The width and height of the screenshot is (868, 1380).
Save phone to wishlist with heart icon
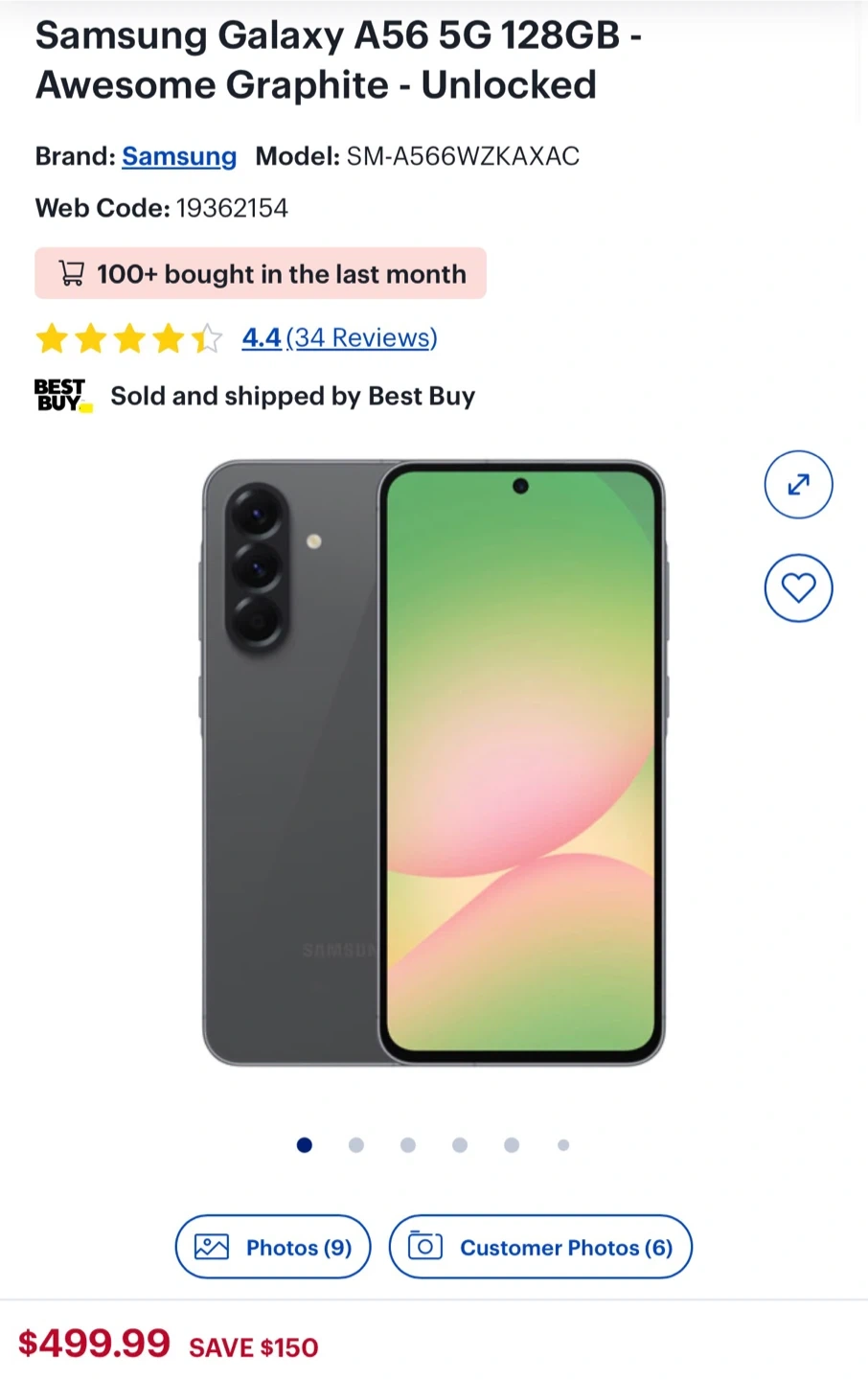tap(798, 587)
